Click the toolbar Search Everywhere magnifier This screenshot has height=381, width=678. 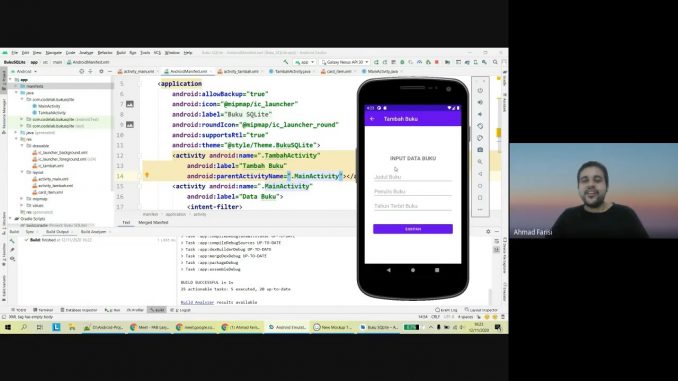[495, 62]
